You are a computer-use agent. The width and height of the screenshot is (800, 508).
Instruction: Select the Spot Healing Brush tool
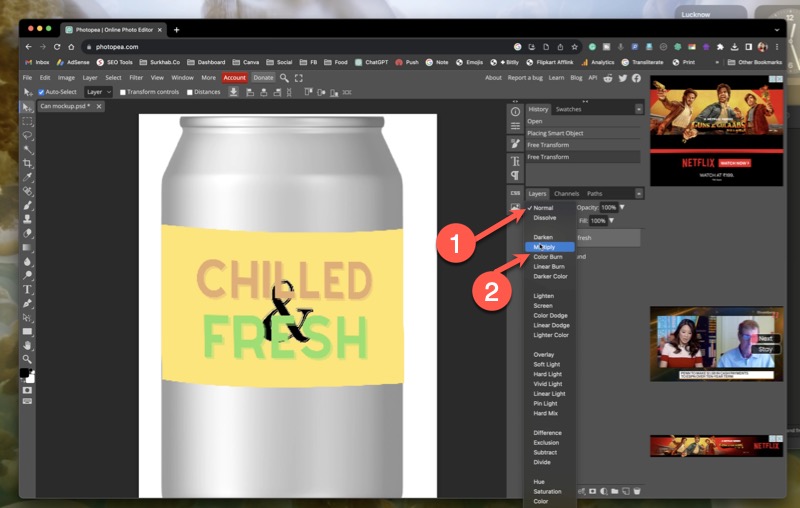28,191
